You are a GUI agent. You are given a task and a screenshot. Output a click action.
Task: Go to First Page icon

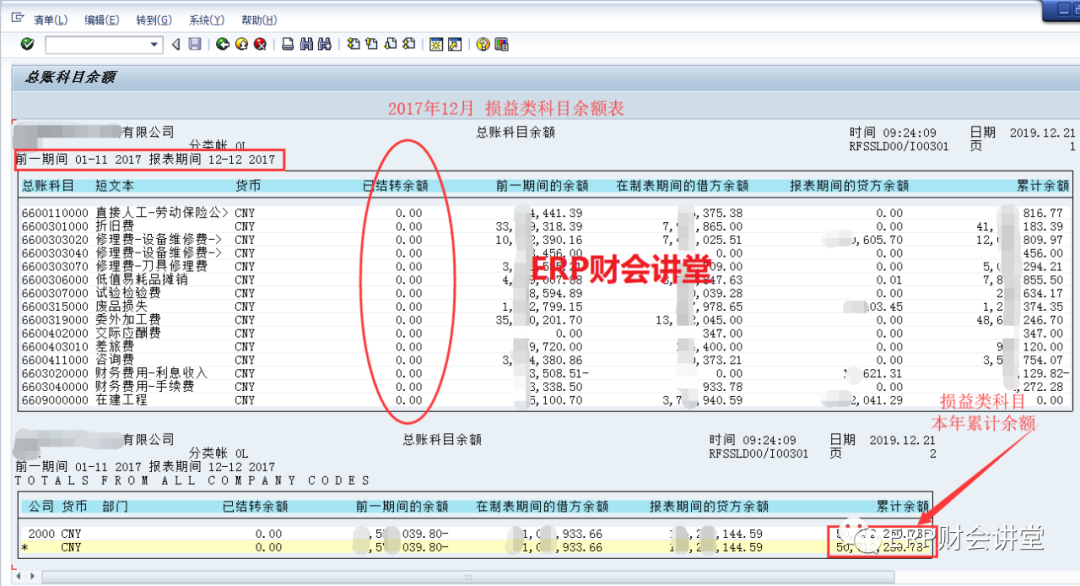pos(353,44)
